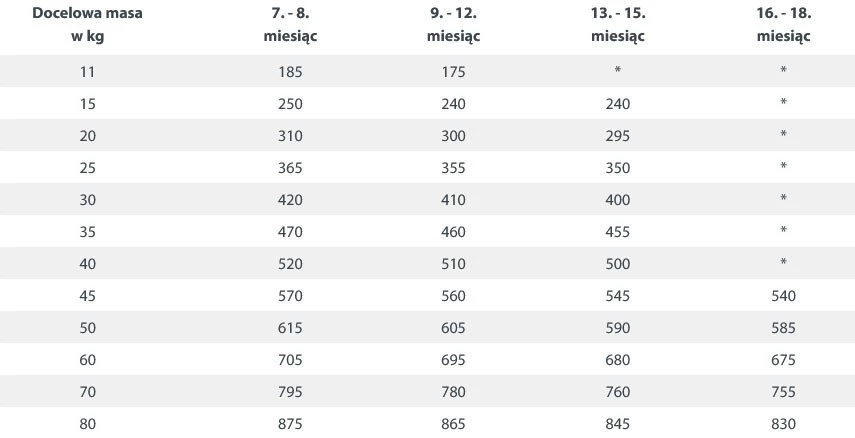Click the asterisk in the 40 kg row
855x438 pixels.
point(783,263)
